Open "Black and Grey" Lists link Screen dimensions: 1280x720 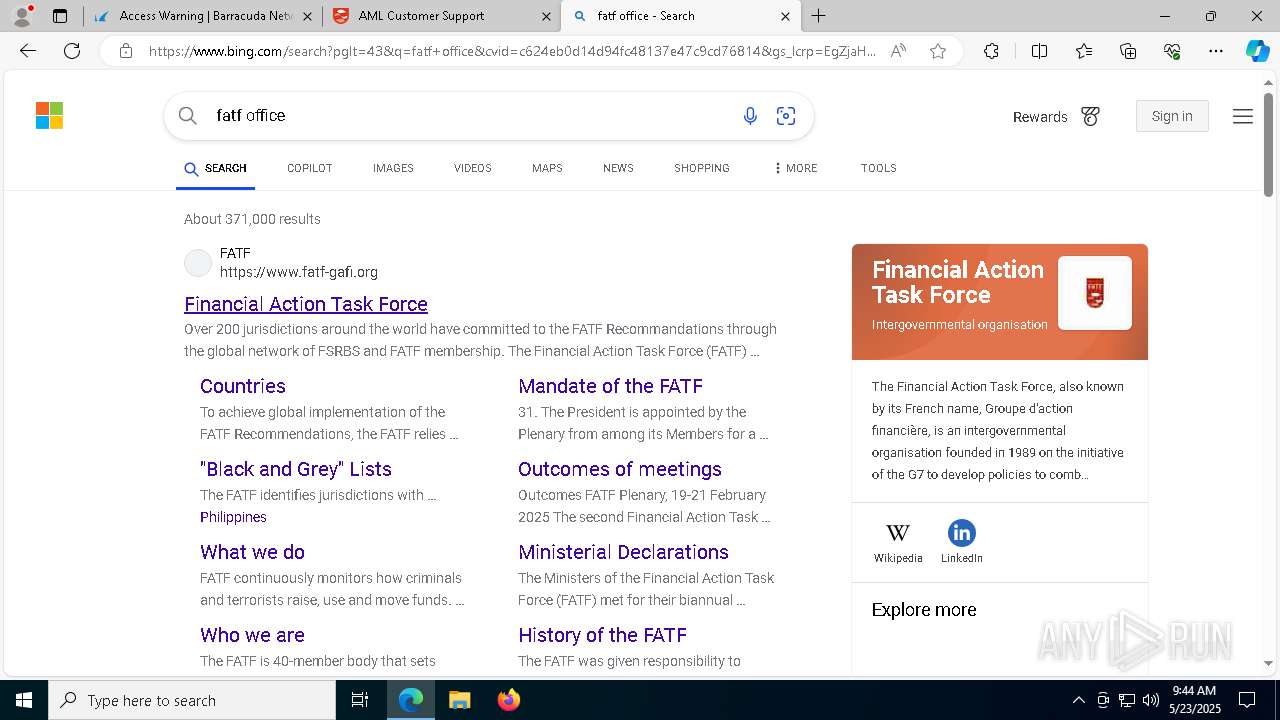coord(296,469)
